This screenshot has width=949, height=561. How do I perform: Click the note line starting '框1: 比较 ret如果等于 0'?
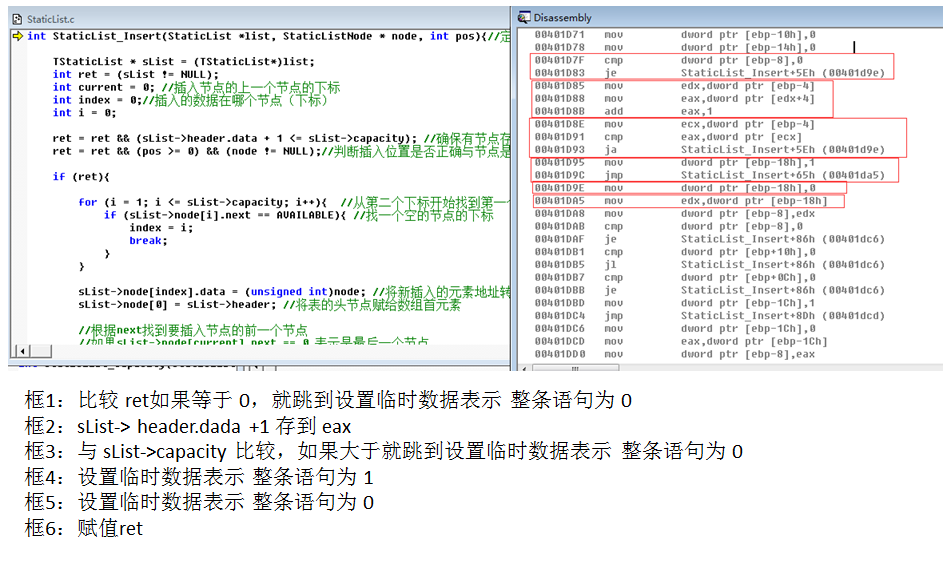pos(329,400)
